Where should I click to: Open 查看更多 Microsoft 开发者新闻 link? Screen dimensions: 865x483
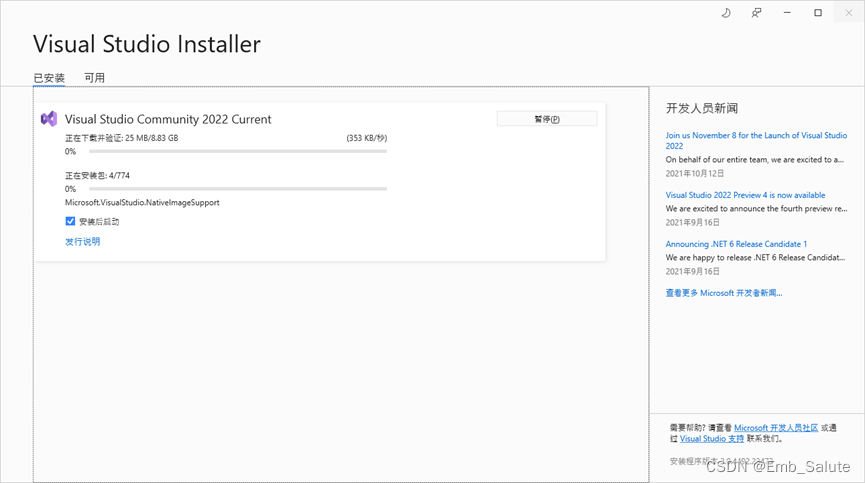[724, 293]
